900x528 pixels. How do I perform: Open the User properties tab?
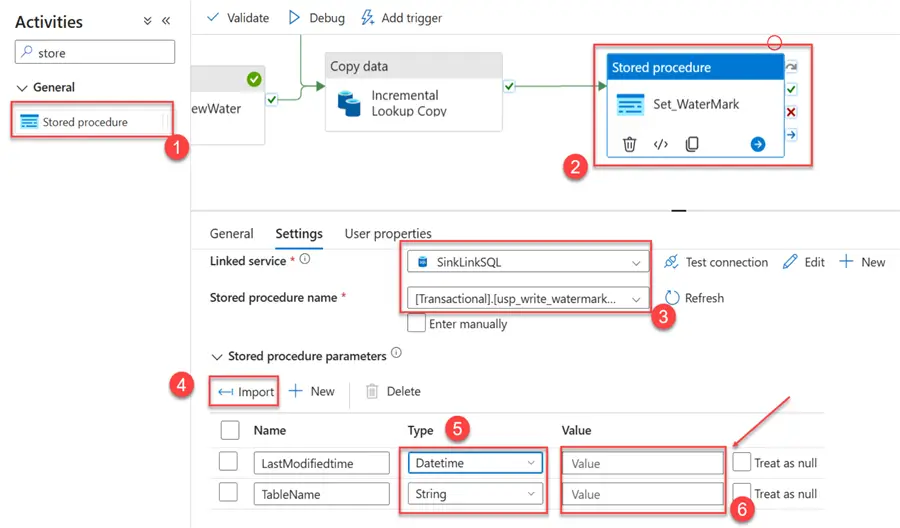tap(388, 234)
